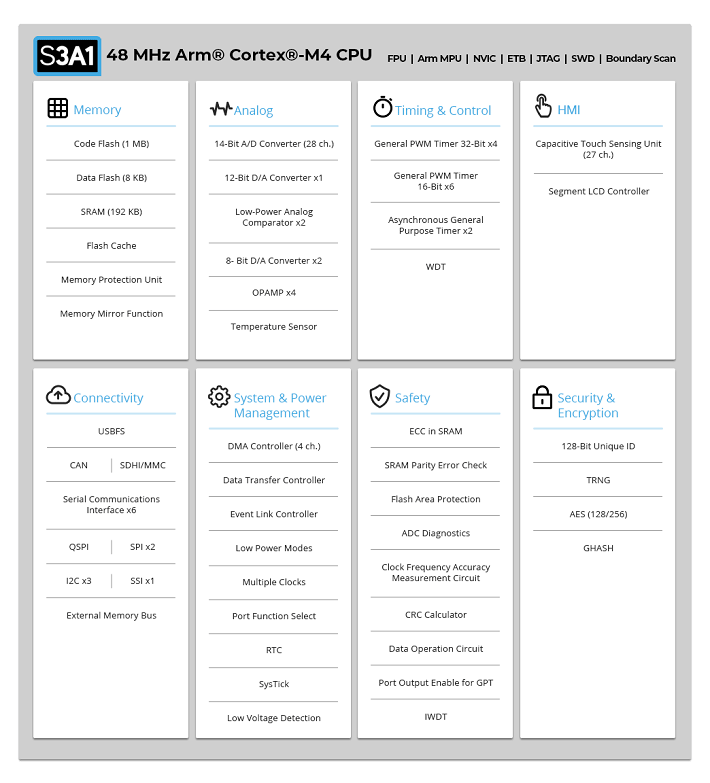Screen dimensions: 710x783
Task: Click AES (128/256) entry
Action: coord(598,514)
